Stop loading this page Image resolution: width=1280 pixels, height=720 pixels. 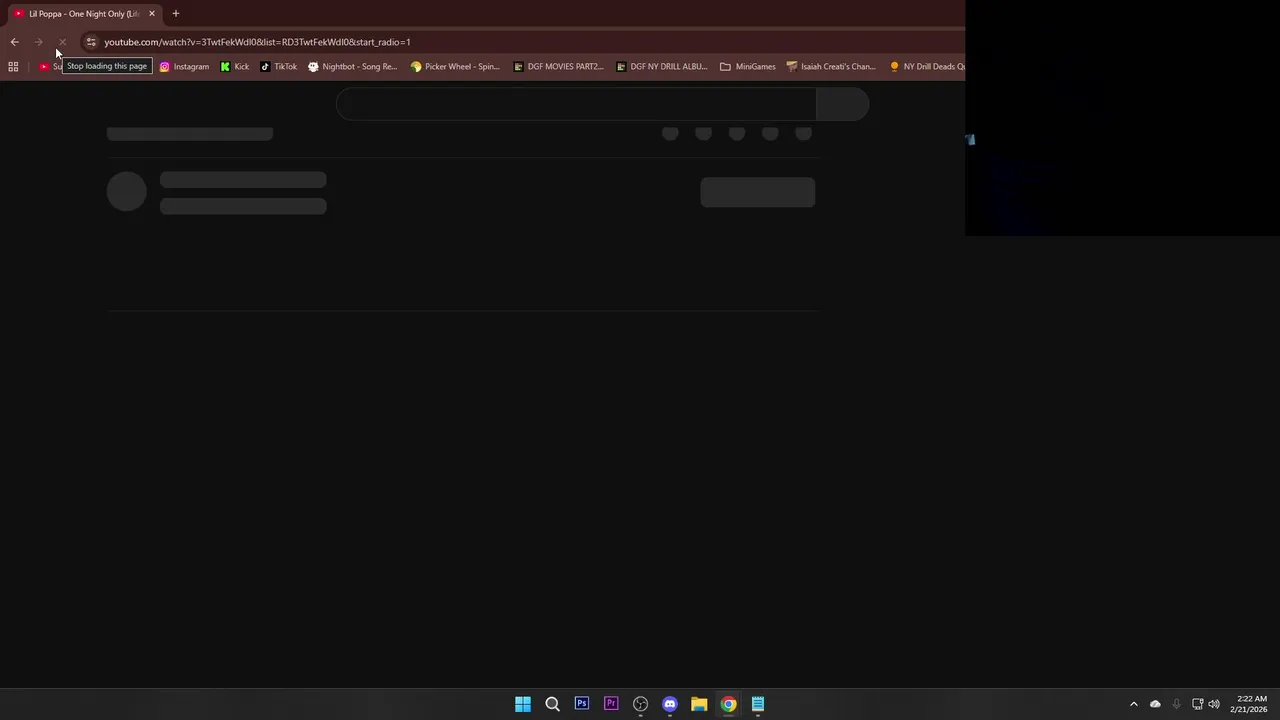point(61,42)
